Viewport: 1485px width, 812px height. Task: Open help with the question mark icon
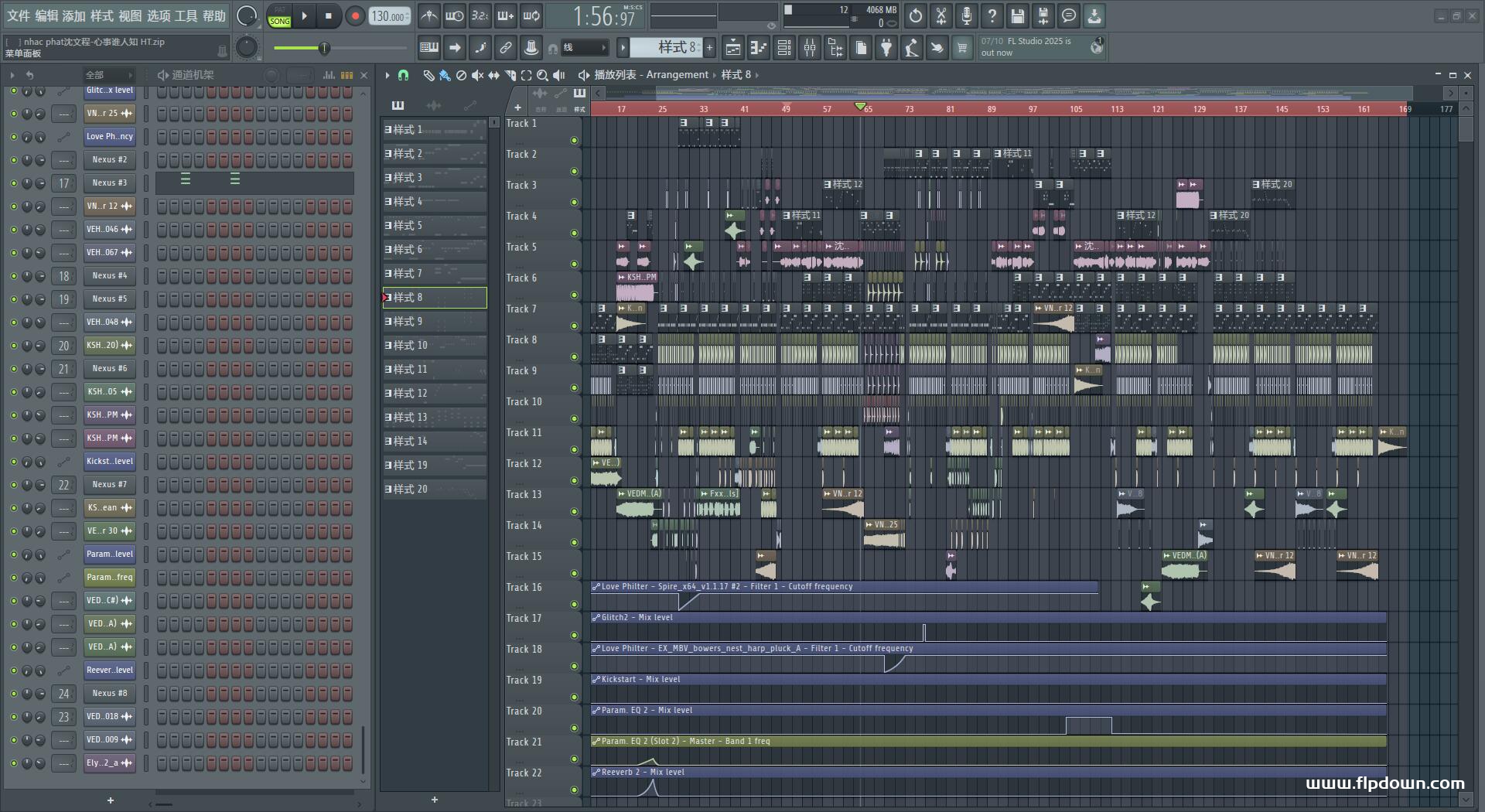pyautogui.click(x=992, y=15)
